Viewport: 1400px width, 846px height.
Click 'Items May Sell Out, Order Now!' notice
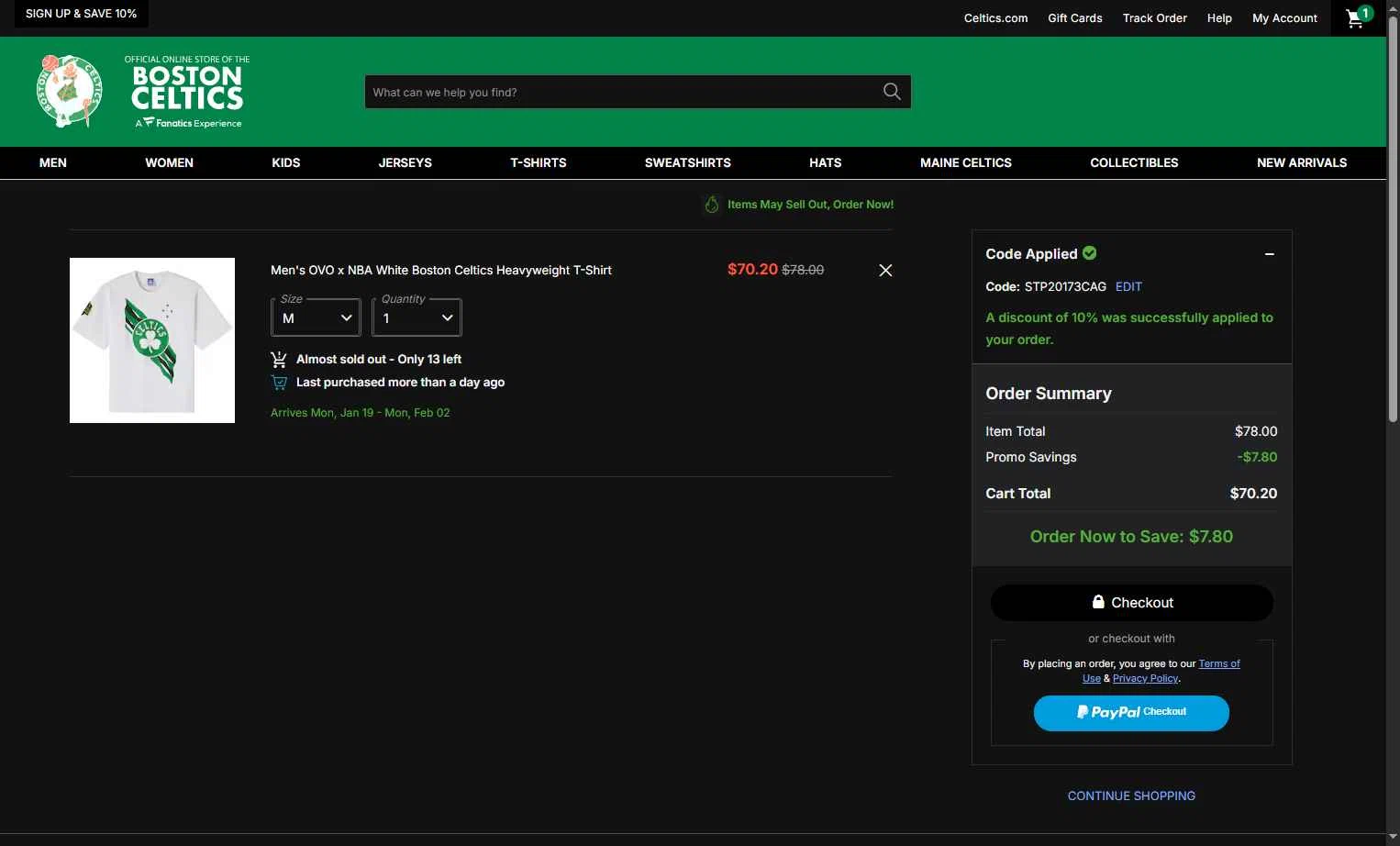[x=810, y=205]
